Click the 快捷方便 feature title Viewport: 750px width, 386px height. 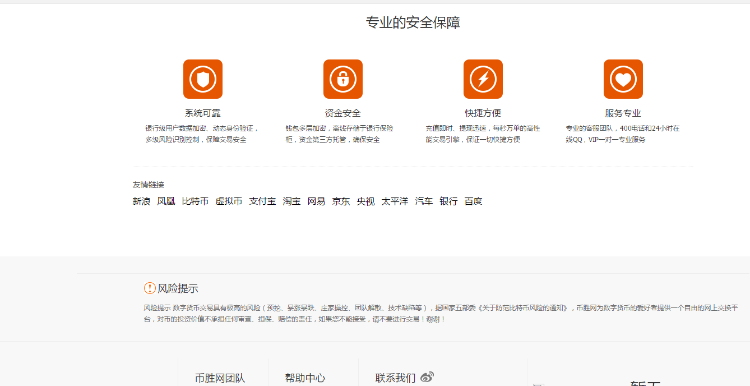coord(483,113)
